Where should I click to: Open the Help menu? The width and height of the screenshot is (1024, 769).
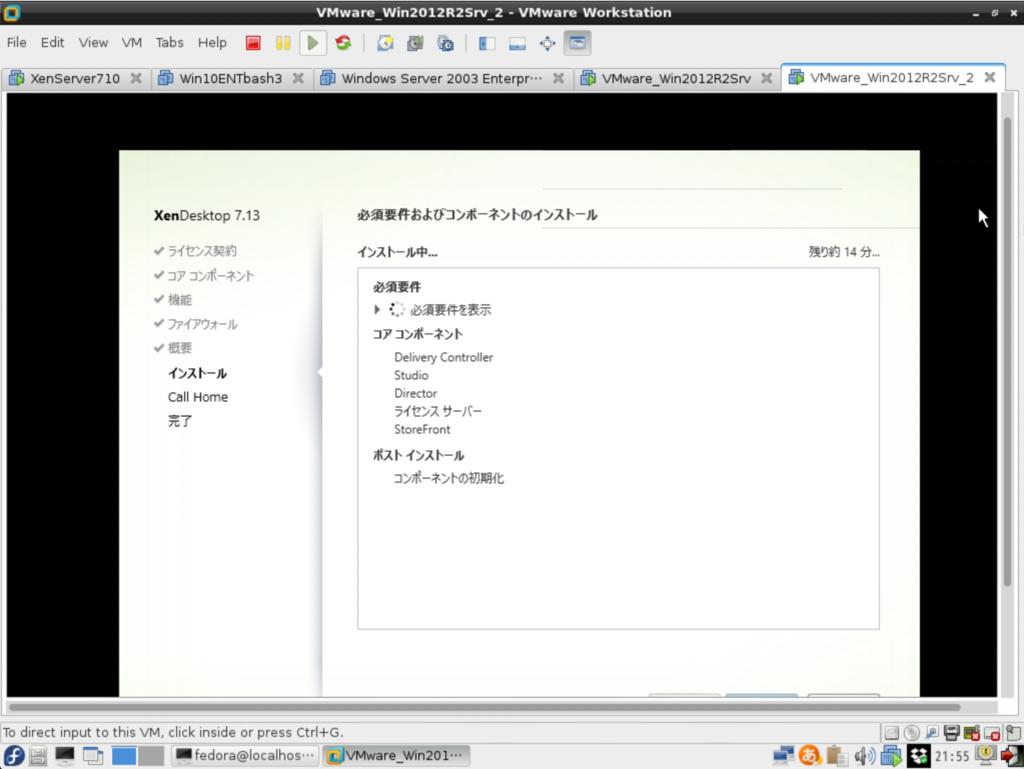tap(212, 42)
